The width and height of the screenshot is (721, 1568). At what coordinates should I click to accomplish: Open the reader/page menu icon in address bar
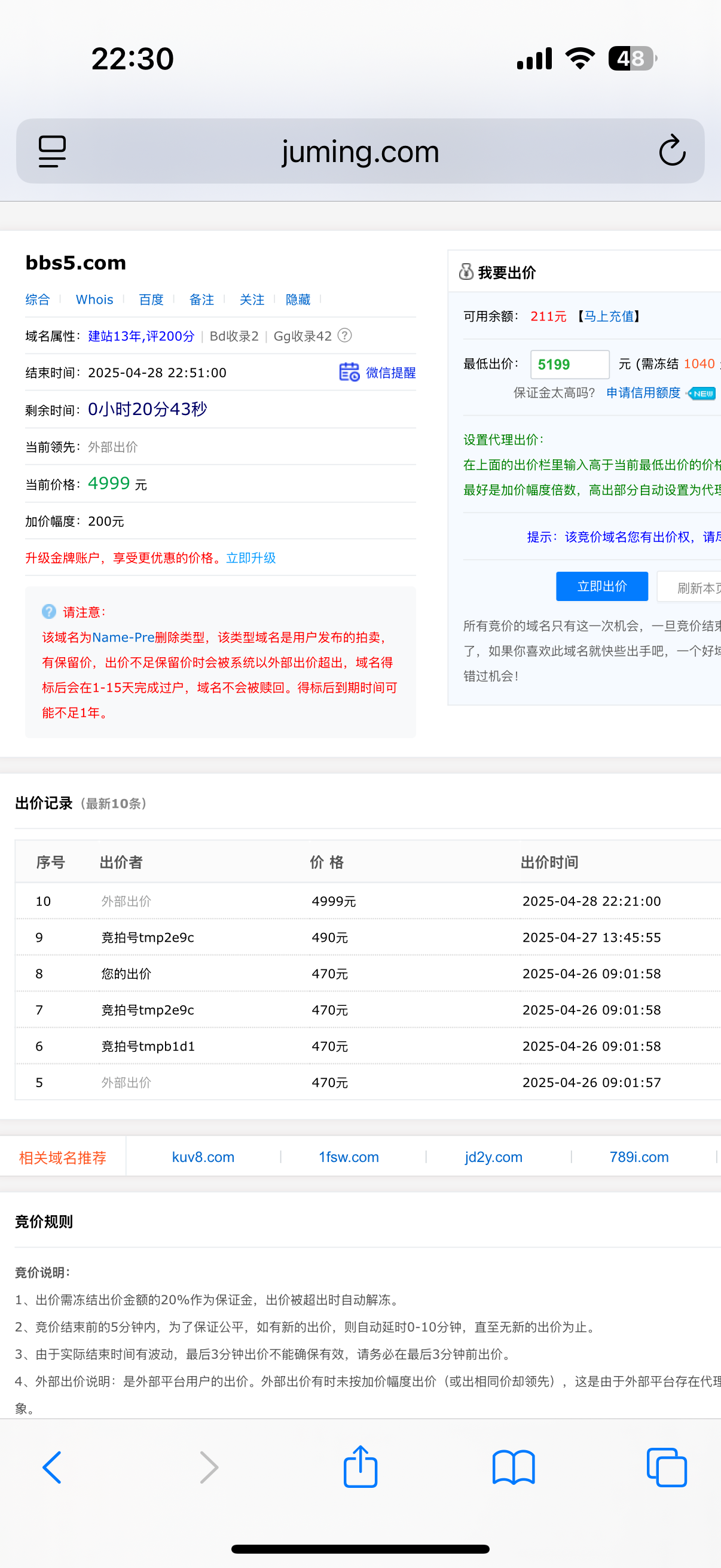pyautogui.click(x=53, y=151)
